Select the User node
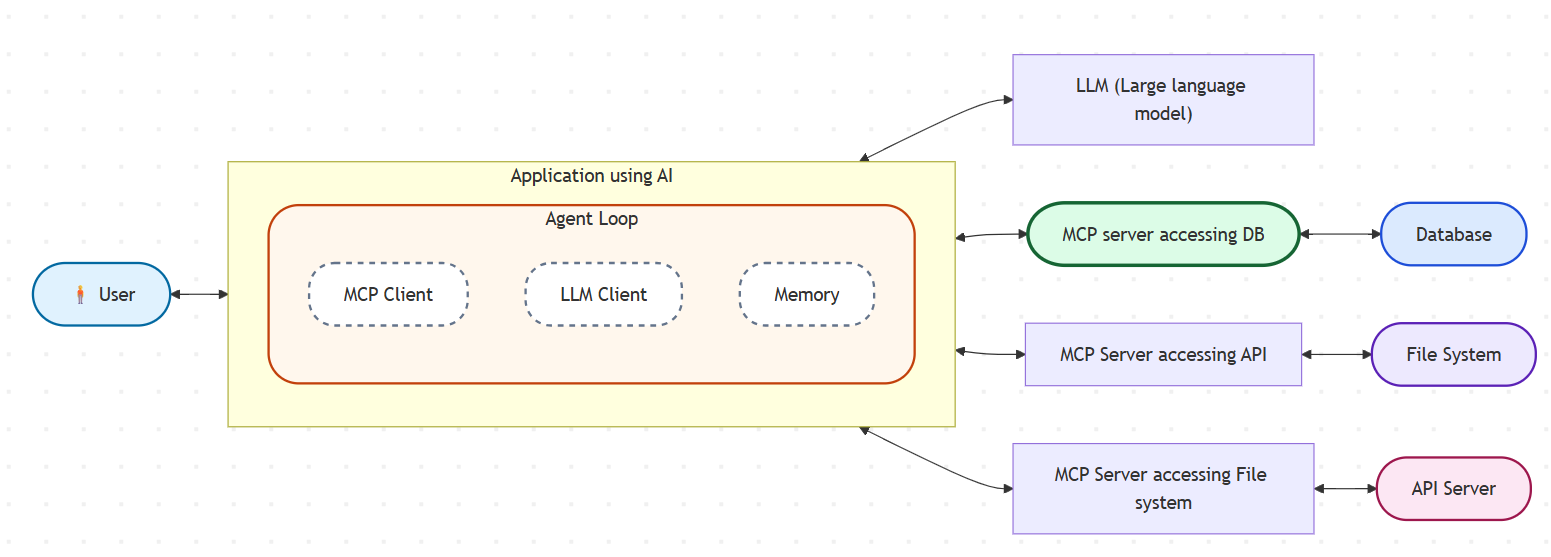Screen dimensions: 1551x557 tap(115, 295)
